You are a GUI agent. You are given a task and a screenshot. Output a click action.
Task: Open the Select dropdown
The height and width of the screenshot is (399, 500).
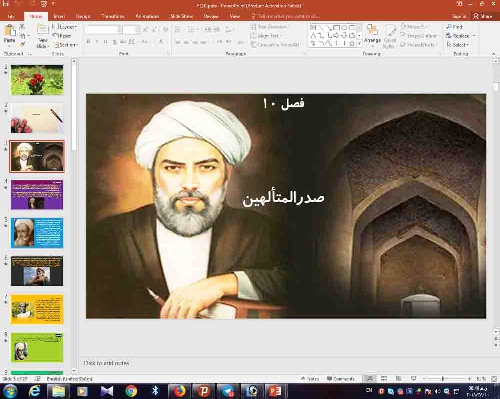pyautogui.click(x=458, y=44)
